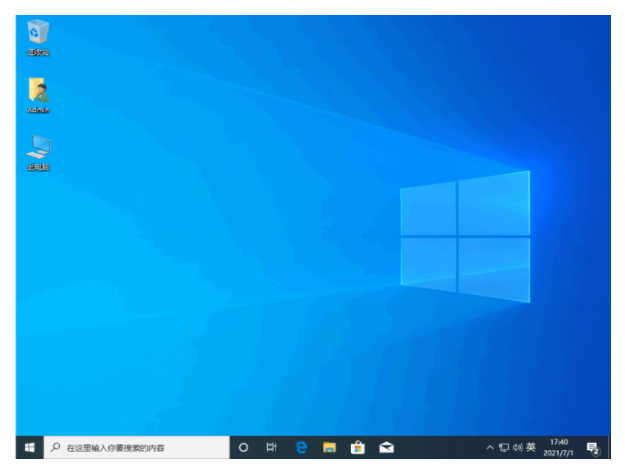The height and width of the screenshot is (467, 625).
Task: Open the clock showing 17:40 2021/7/1
Action: 558,447
